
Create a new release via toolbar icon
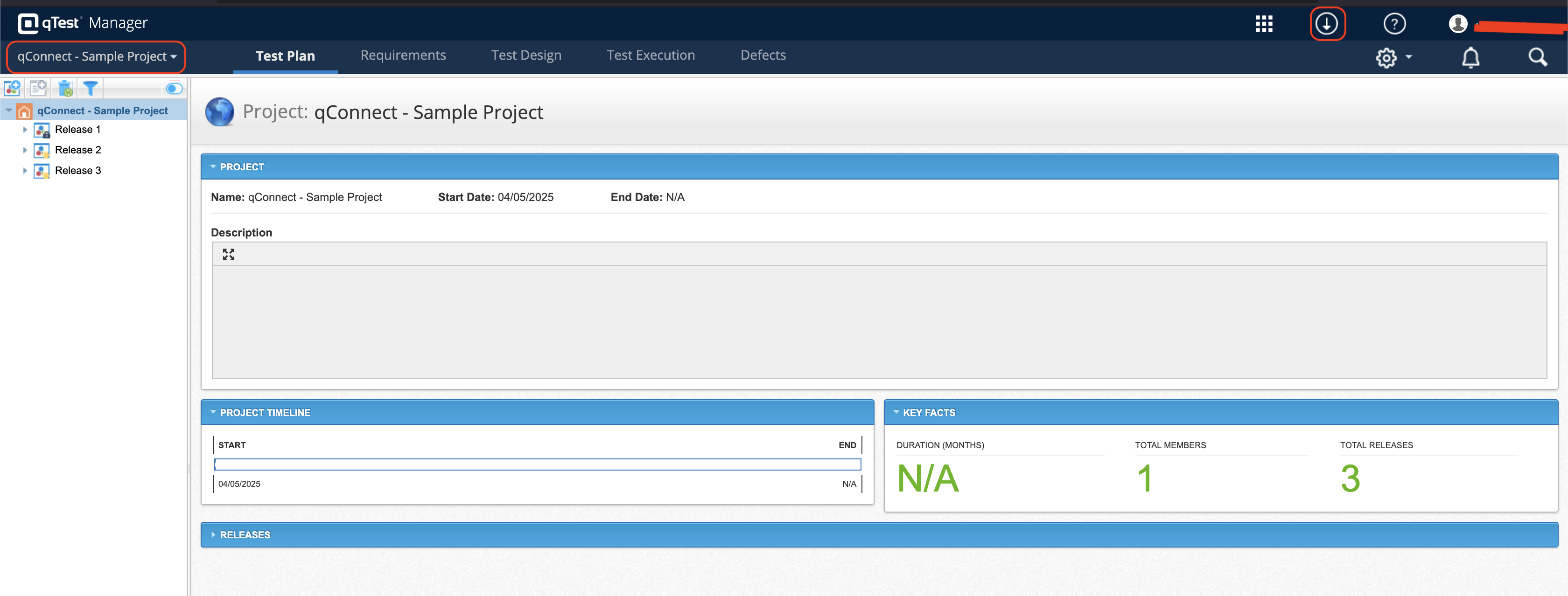pos(12,88)
